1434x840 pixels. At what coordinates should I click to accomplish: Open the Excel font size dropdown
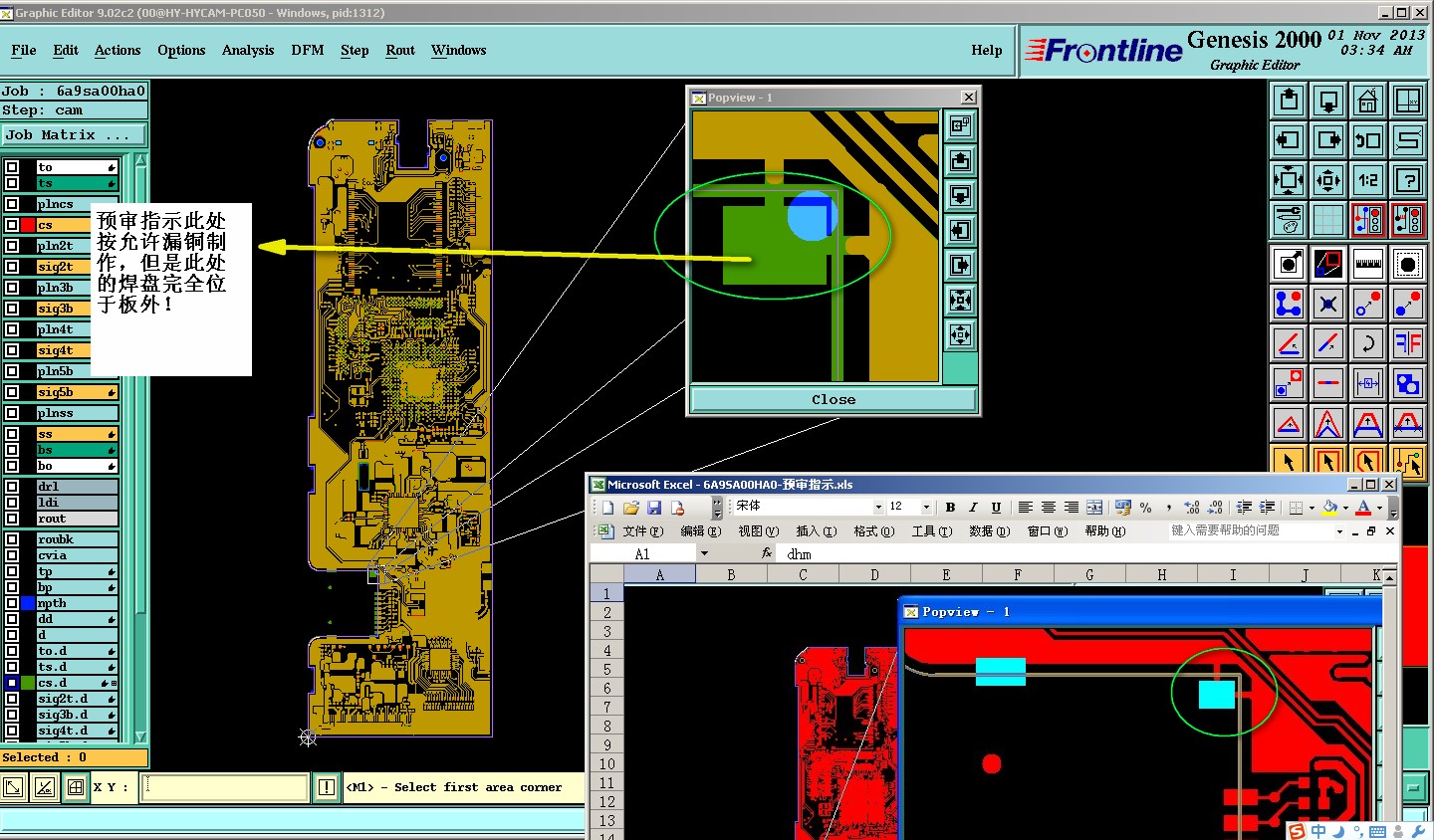tap(926, 507)
